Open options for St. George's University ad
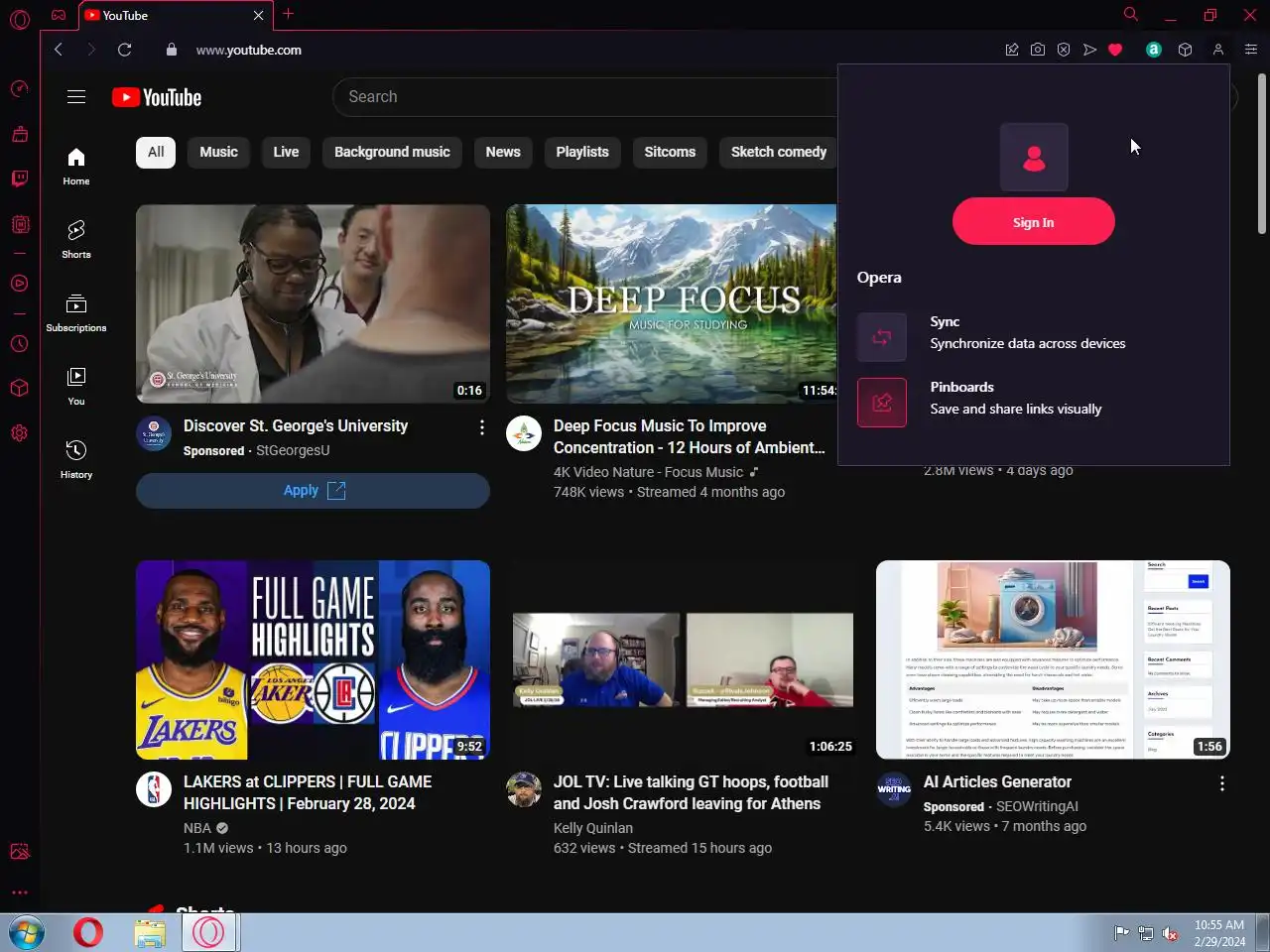Image resolution: width=1270 pixels, height=952 pixels. point(482,427)
